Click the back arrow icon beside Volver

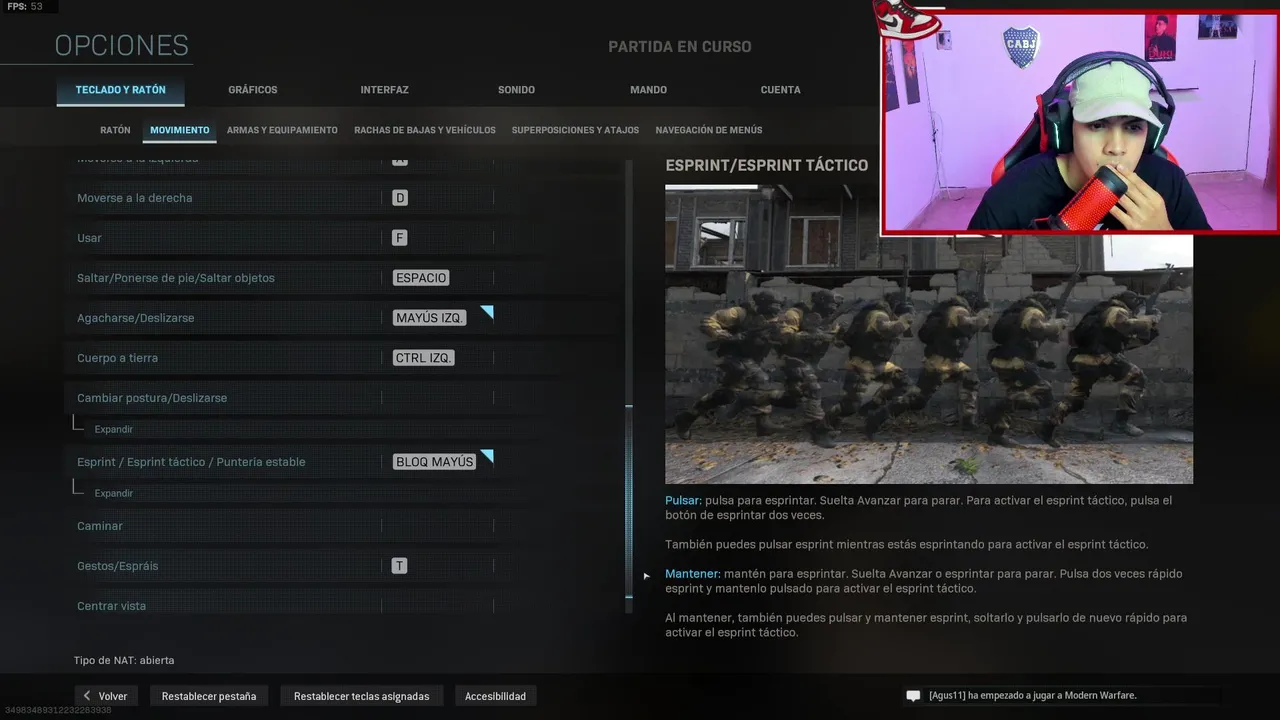87,696
